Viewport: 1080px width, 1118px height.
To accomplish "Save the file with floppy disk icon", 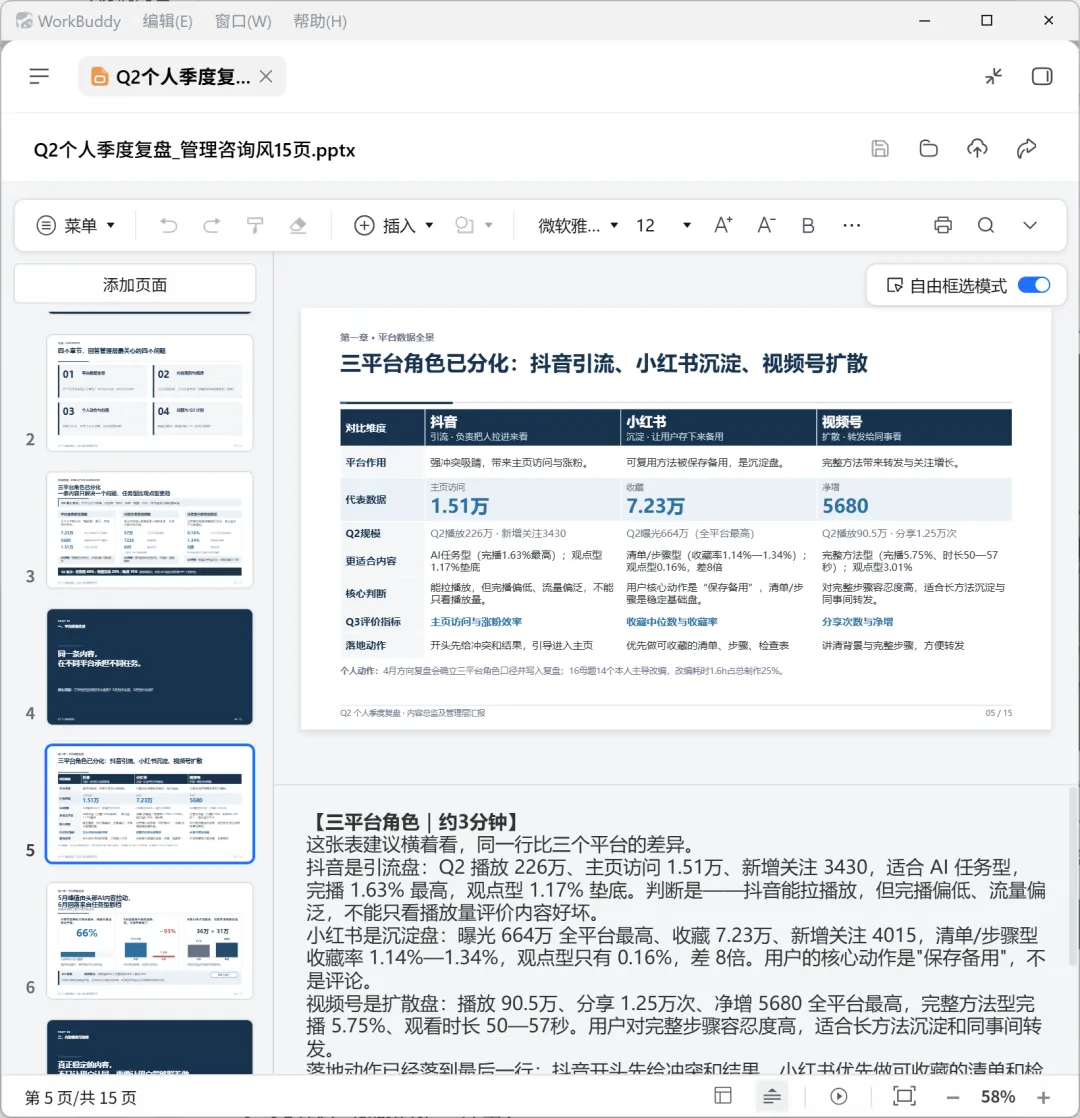I will point(880,148).
